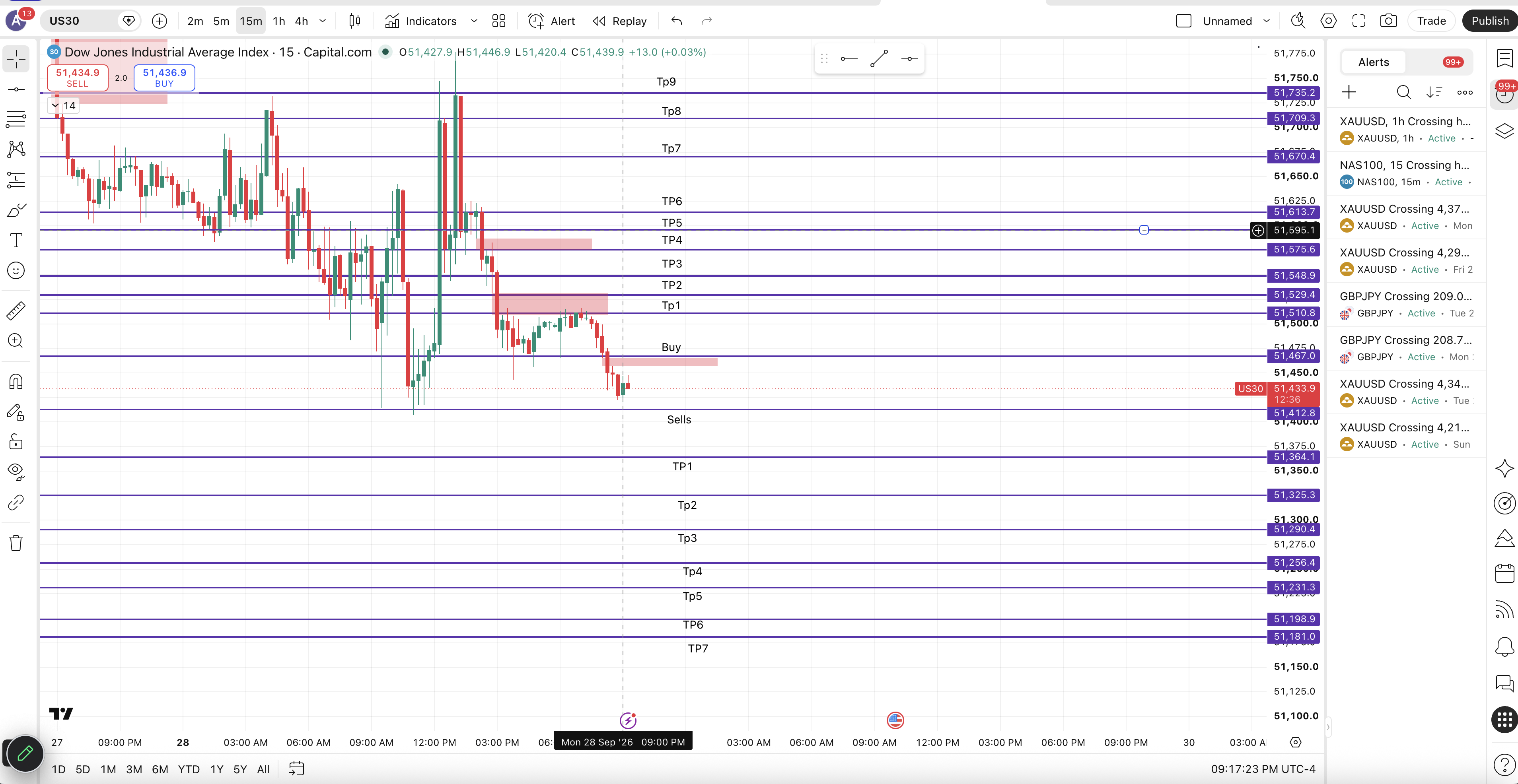Undo the last chart action

coord(677,21)
